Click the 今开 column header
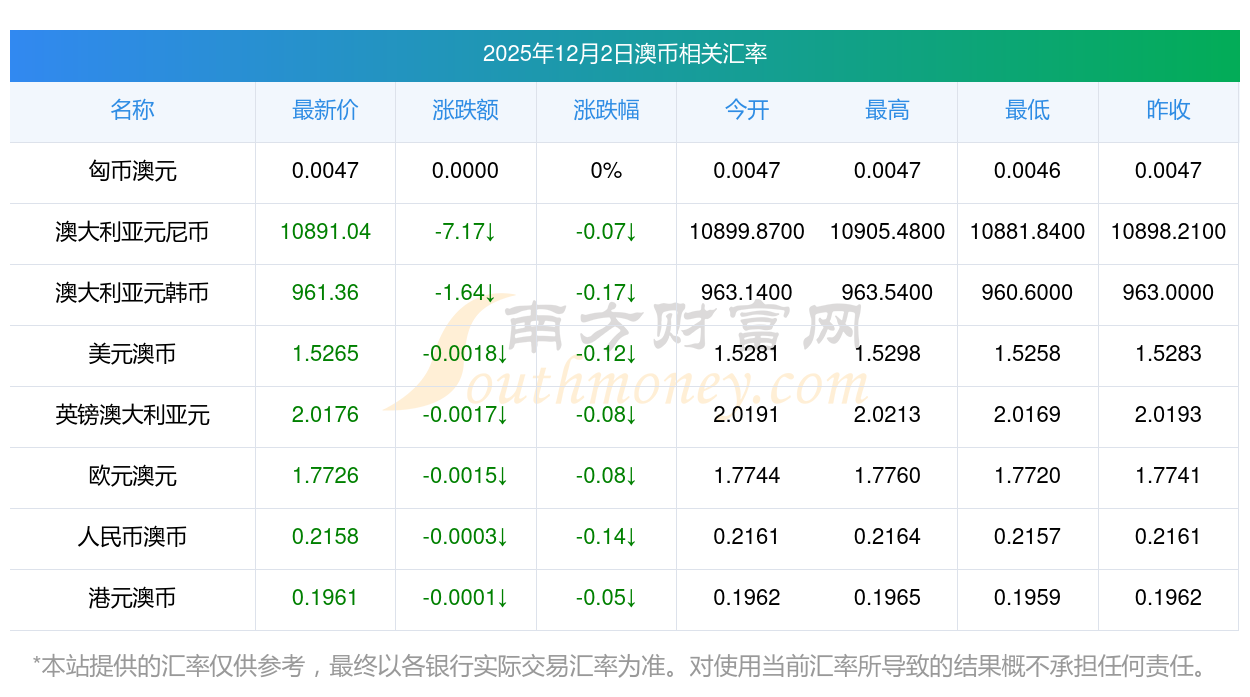This screenshot has width=1250, height=697. pos(747,110)
